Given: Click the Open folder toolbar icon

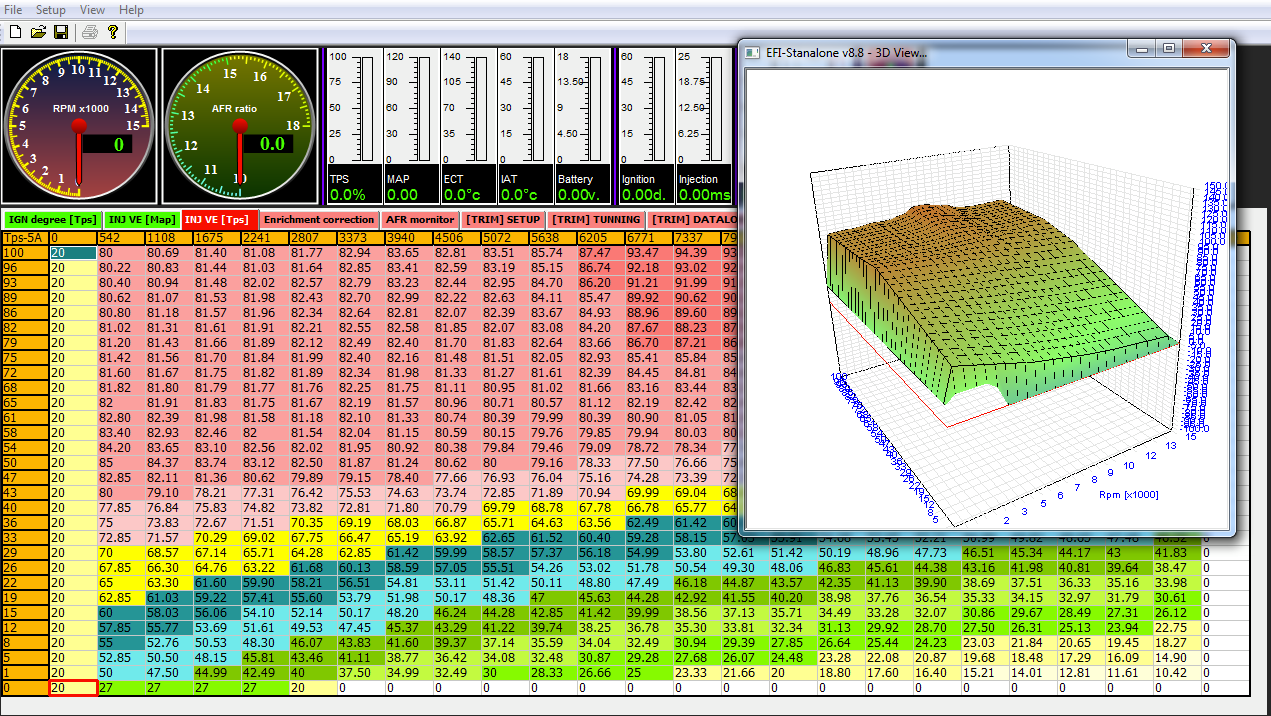Looking at the screenshot, I should coord(38,33).
